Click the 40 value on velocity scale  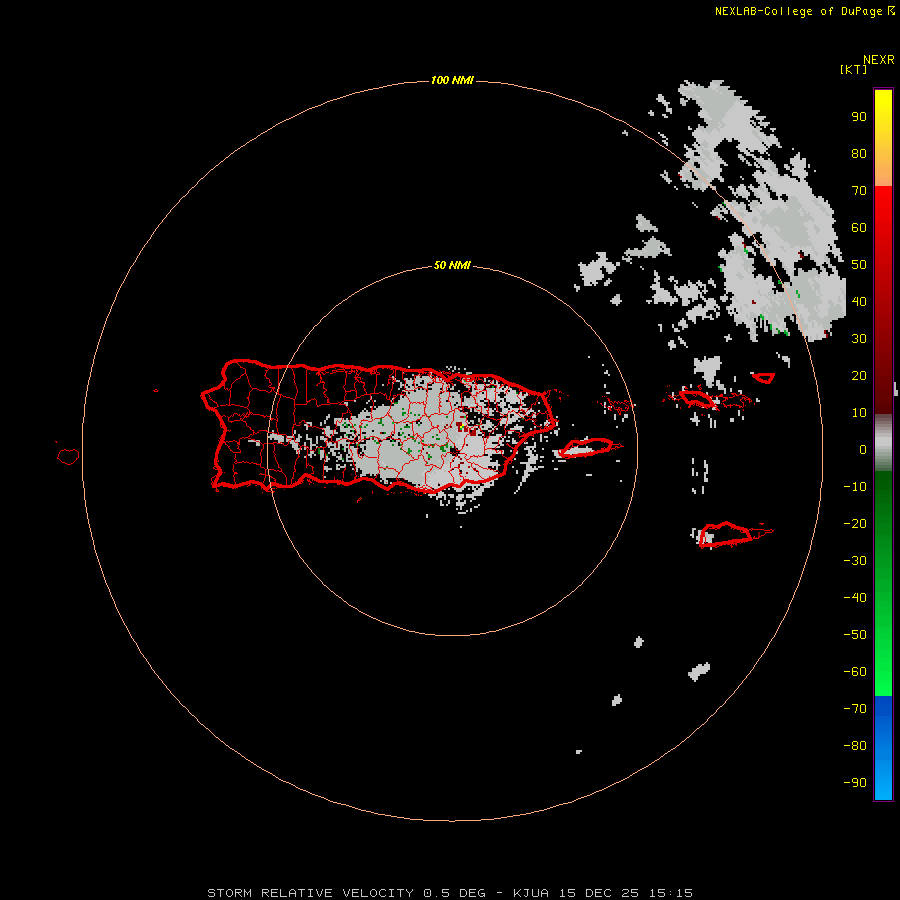point(859,301)
